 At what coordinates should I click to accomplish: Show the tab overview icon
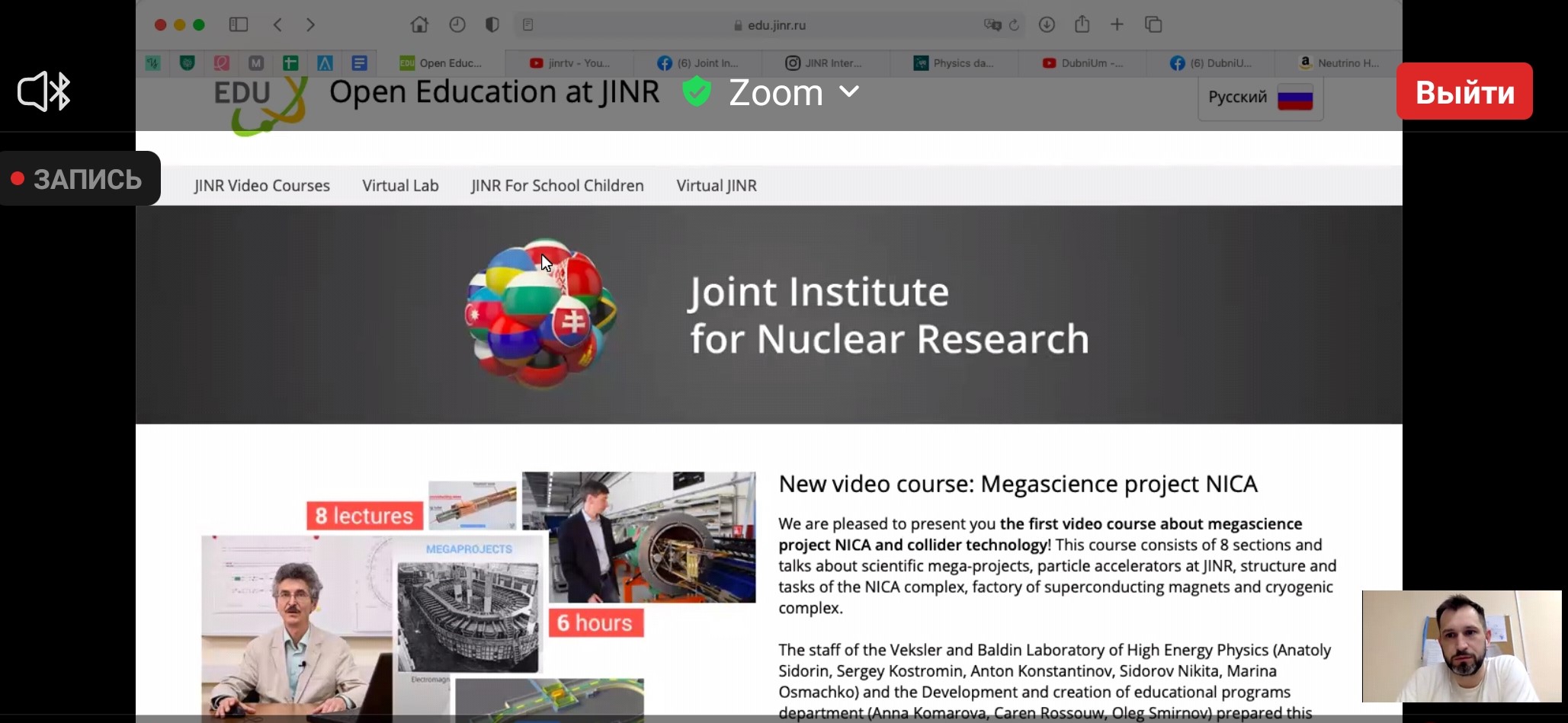pyautogui.click(x=1153, y=25)
